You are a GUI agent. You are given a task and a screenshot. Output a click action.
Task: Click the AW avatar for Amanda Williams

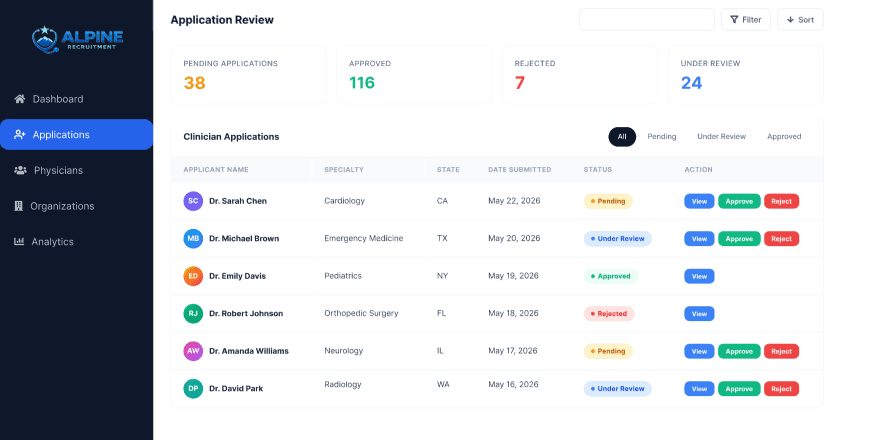pyautogui.click(x=193, y=351)
